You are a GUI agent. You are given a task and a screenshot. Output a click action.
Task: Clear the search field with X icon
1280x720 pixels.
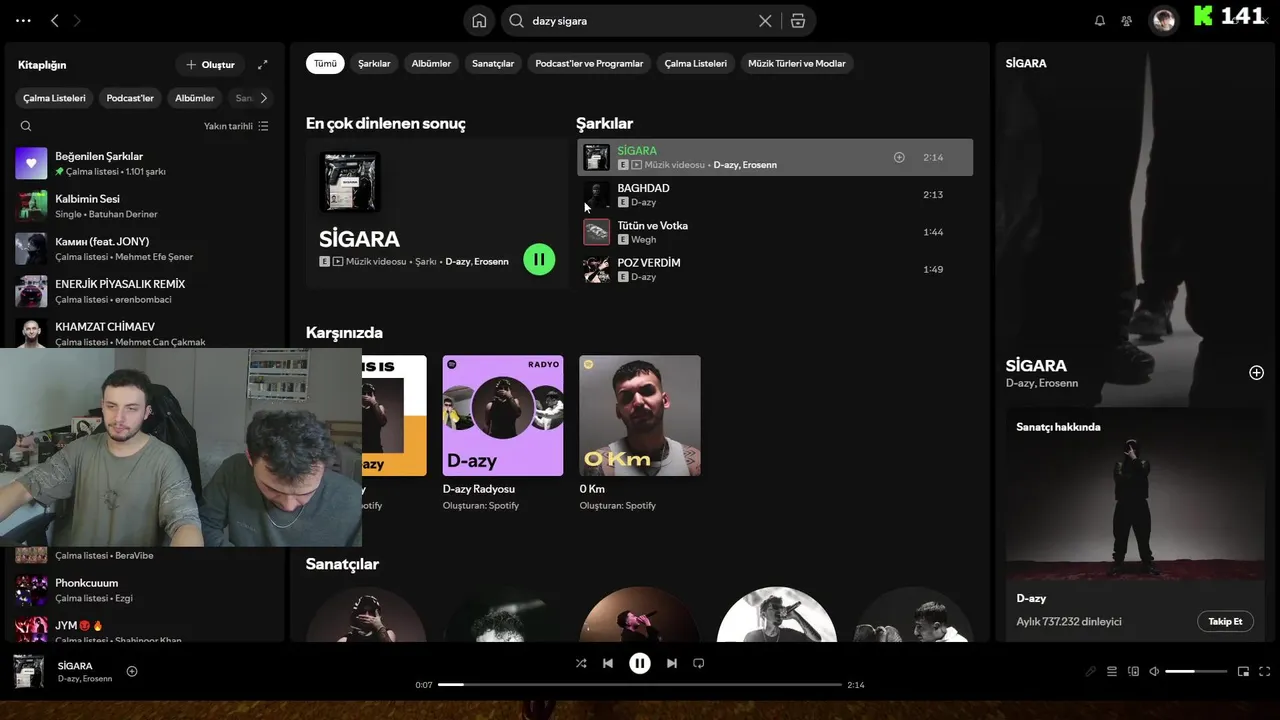click(765, 21)
